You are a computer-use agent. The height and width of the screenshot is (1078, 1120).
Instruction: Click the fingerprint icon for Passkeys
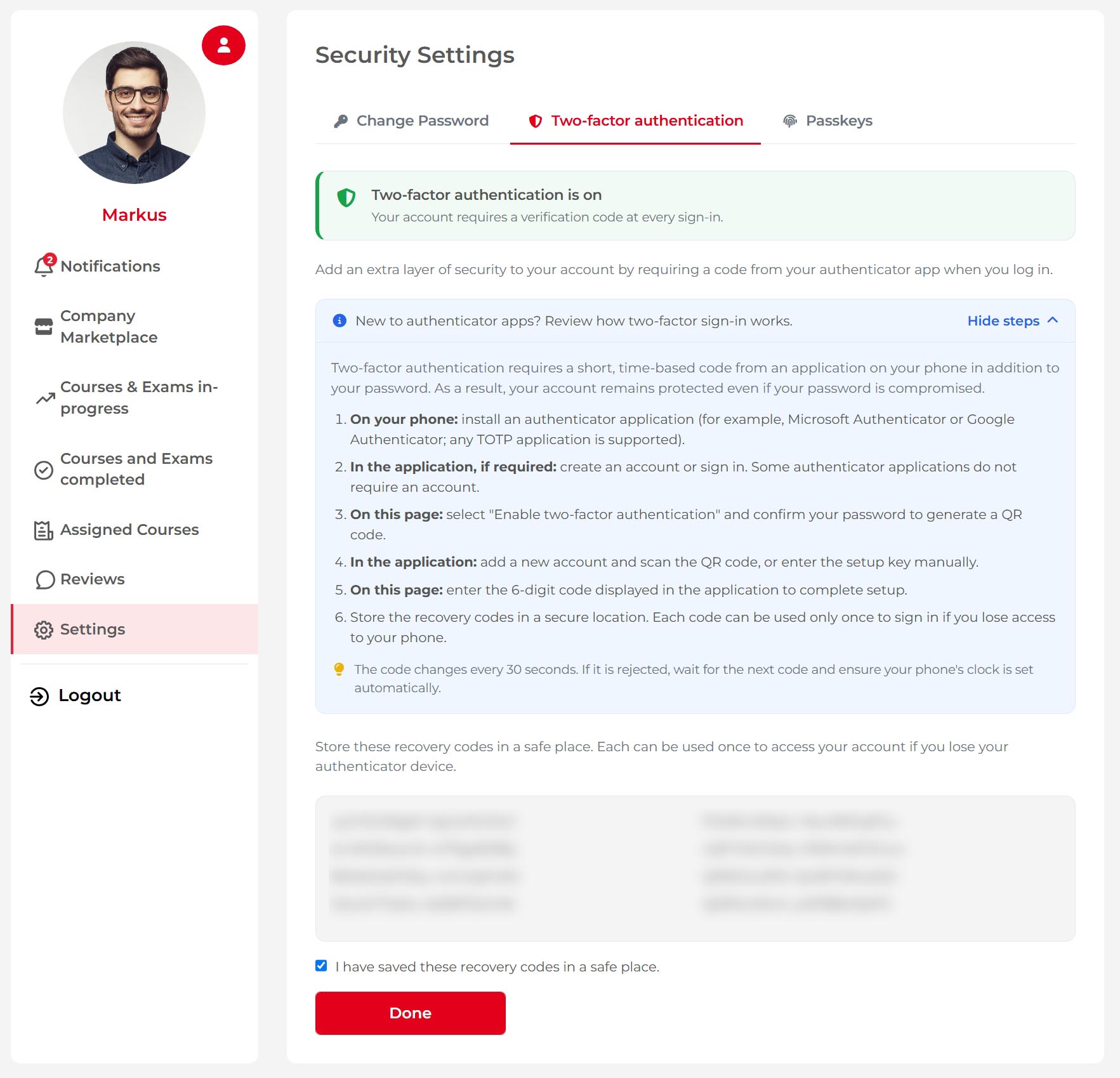789,121
